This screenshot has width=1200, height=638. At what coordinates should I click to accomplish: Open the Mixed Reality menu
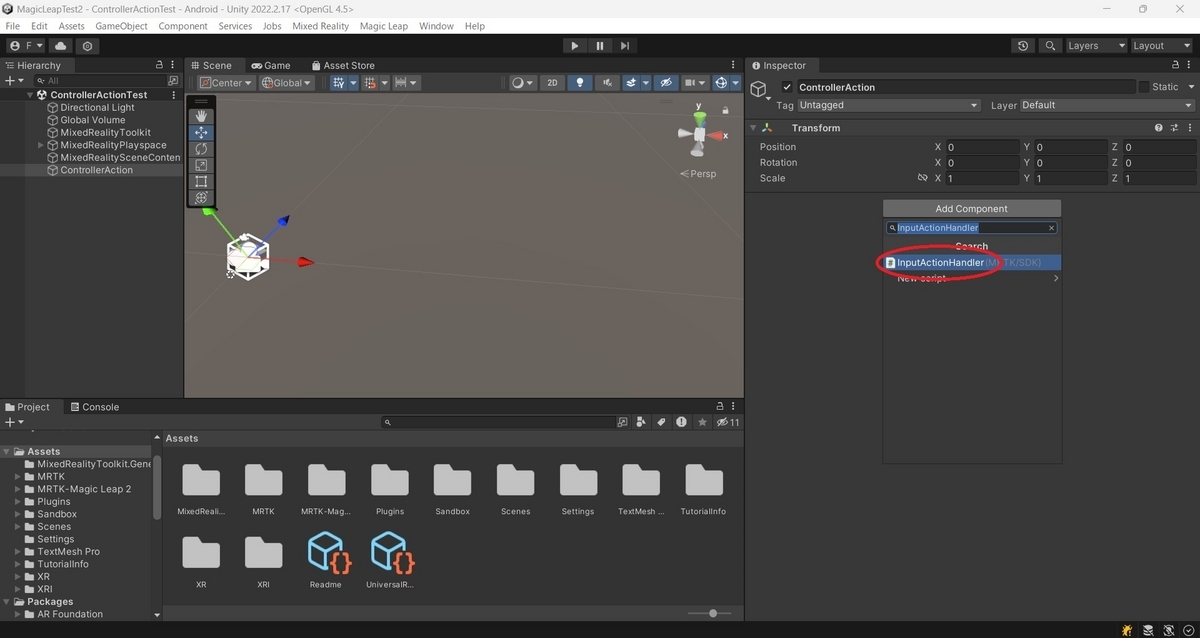click(320, 26)
